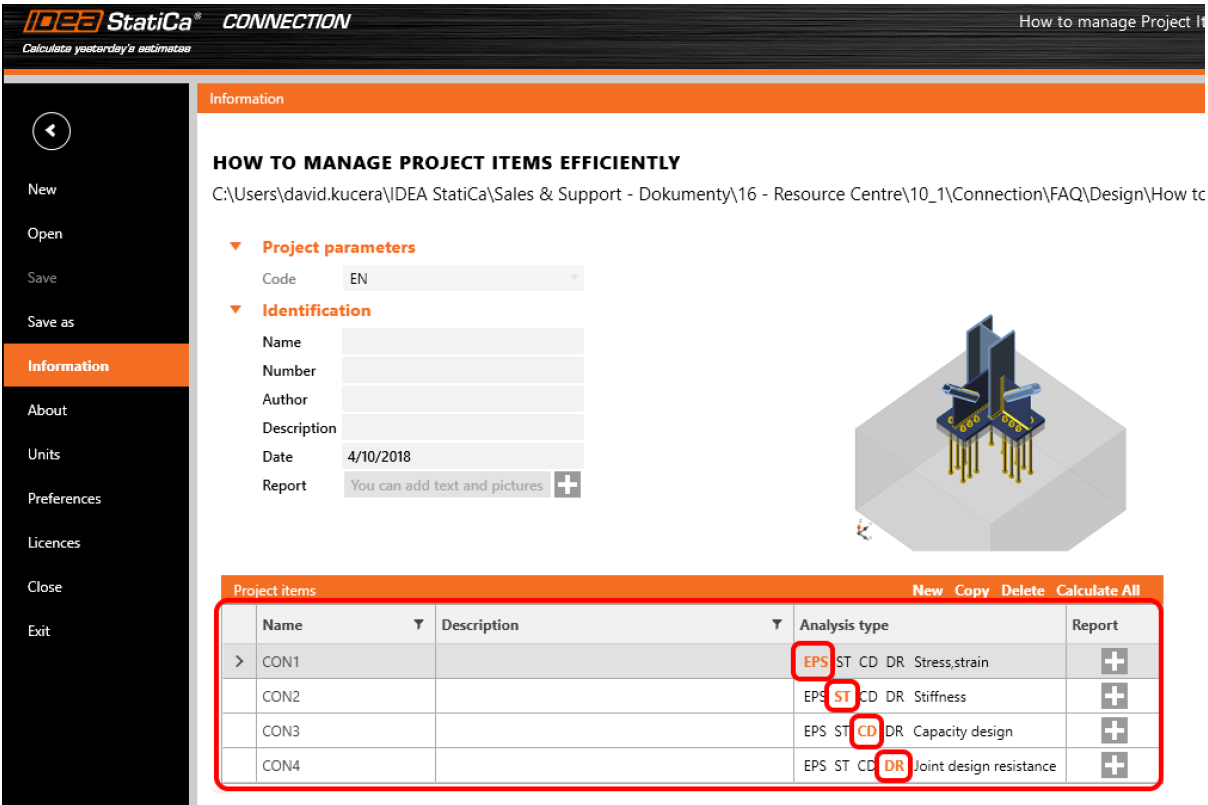Select the CON1 name cell
The image size is (1208, 805).
pos(346,661)
